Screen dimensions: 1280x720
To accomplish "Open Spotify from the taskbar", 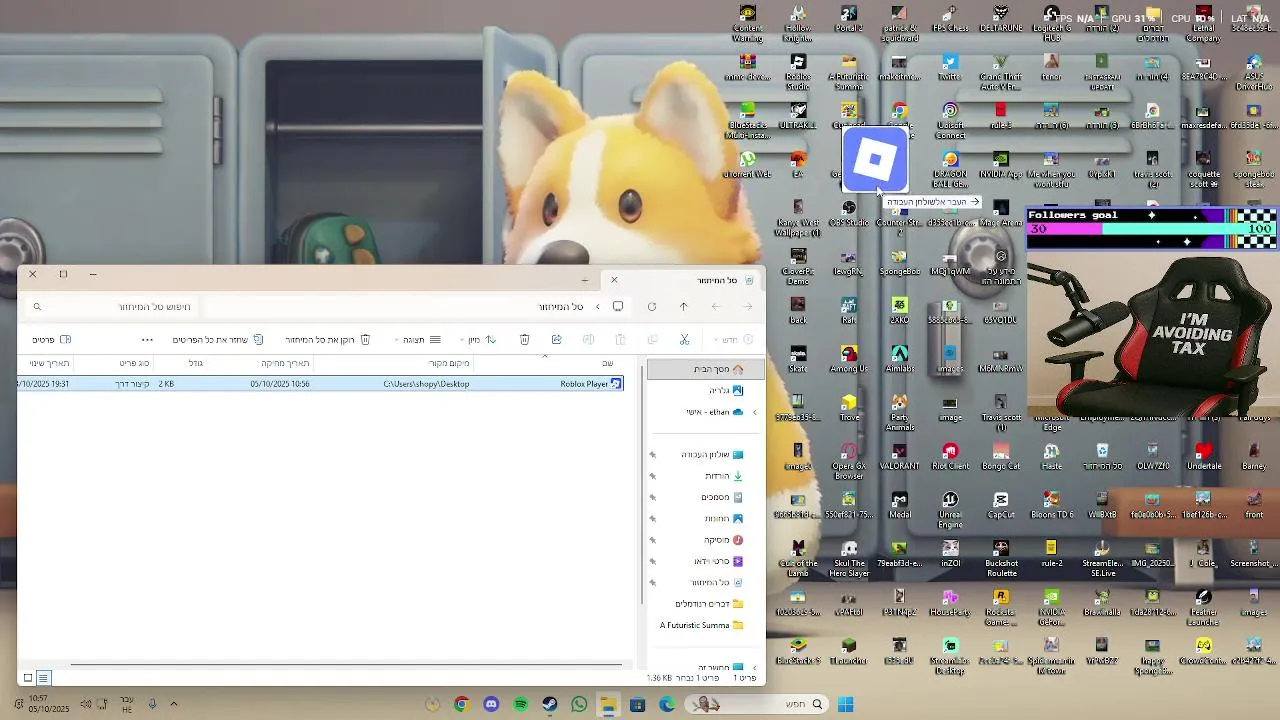I will [520, 704].
